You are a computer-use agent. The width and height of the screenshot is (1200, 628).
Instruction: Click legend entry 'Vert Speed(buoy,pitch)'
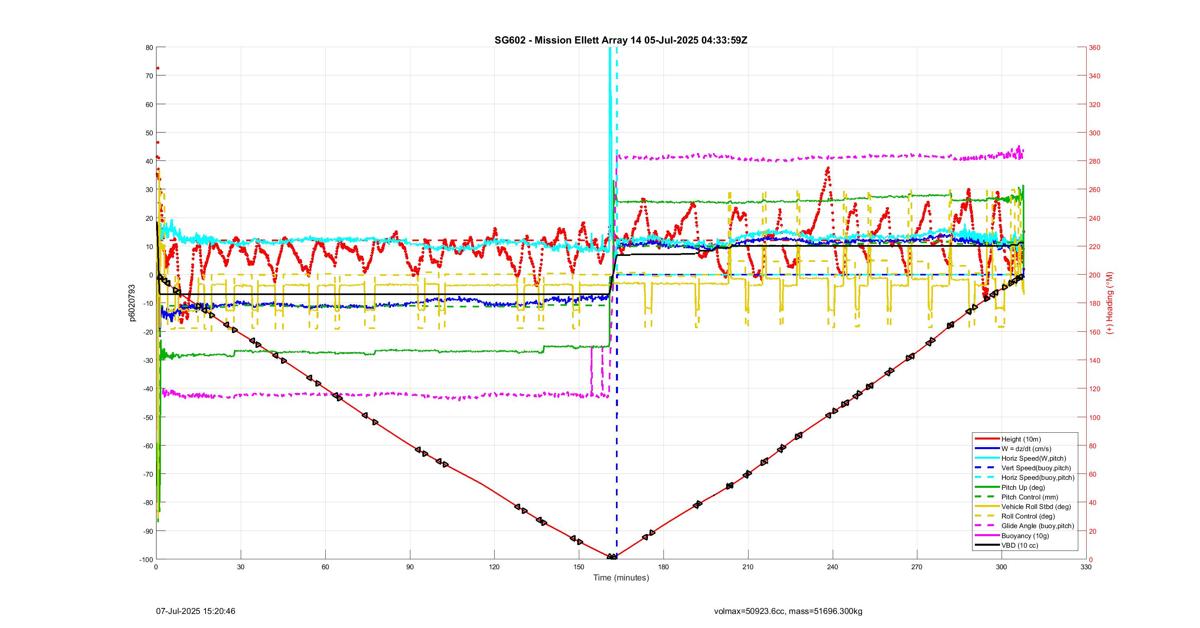pos(1037,467)
